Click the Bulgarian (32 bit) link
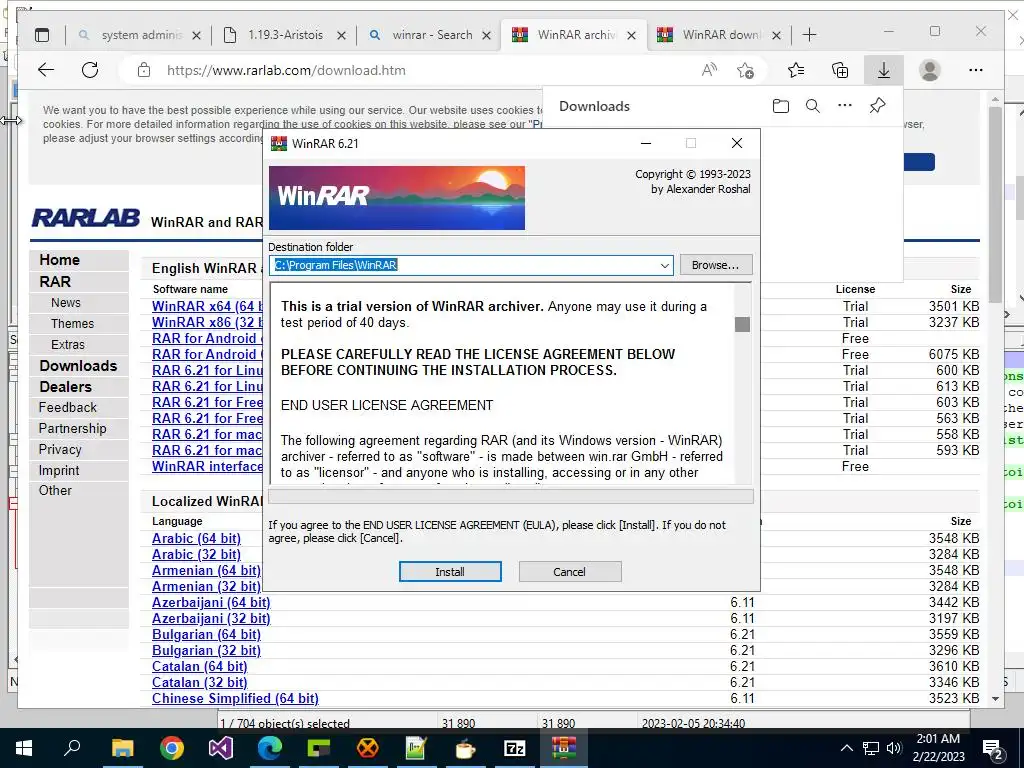 tap(206, 650)
